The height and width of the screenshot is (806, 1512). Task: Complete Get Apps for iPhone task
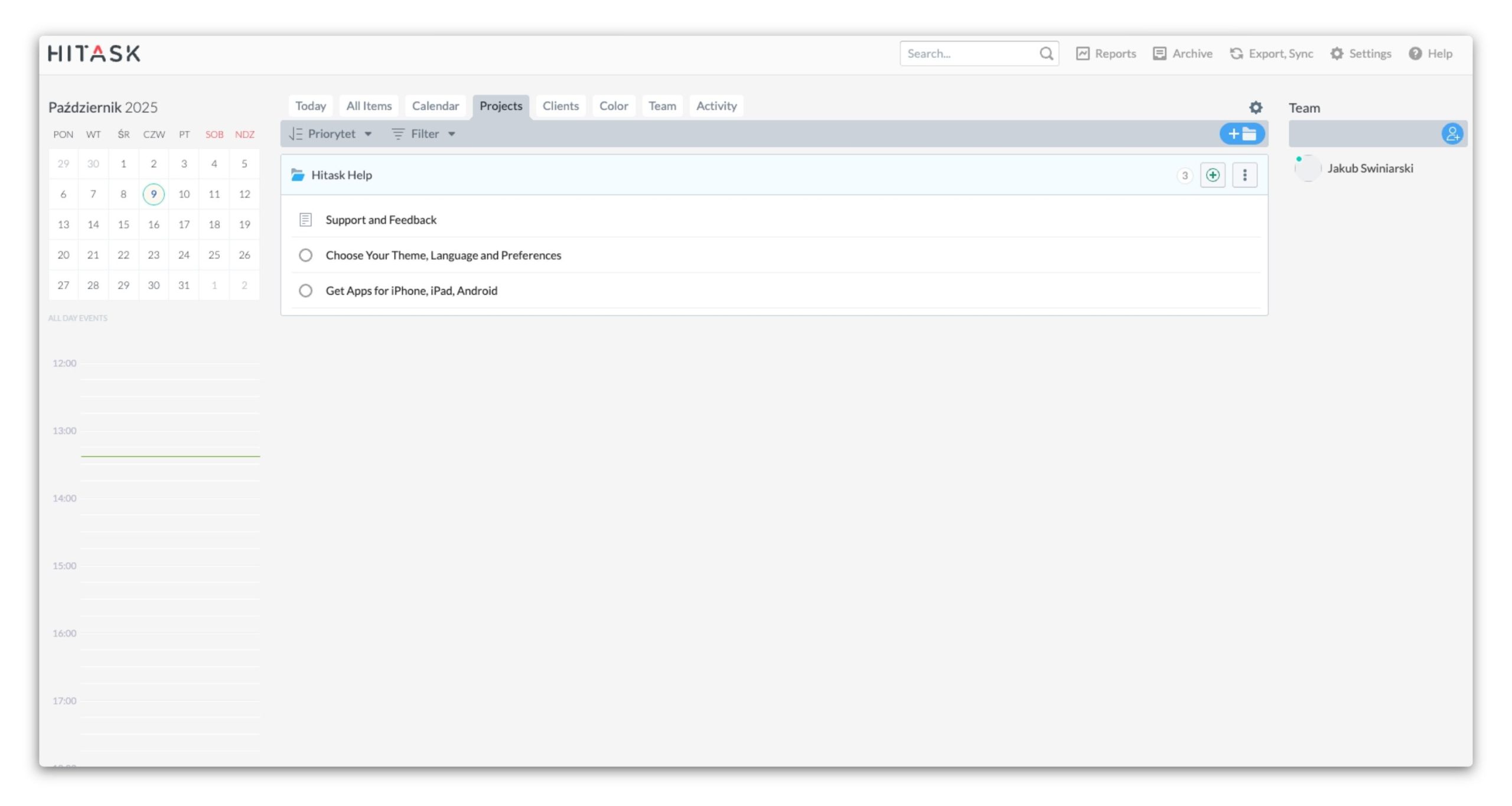coord(305,291)
